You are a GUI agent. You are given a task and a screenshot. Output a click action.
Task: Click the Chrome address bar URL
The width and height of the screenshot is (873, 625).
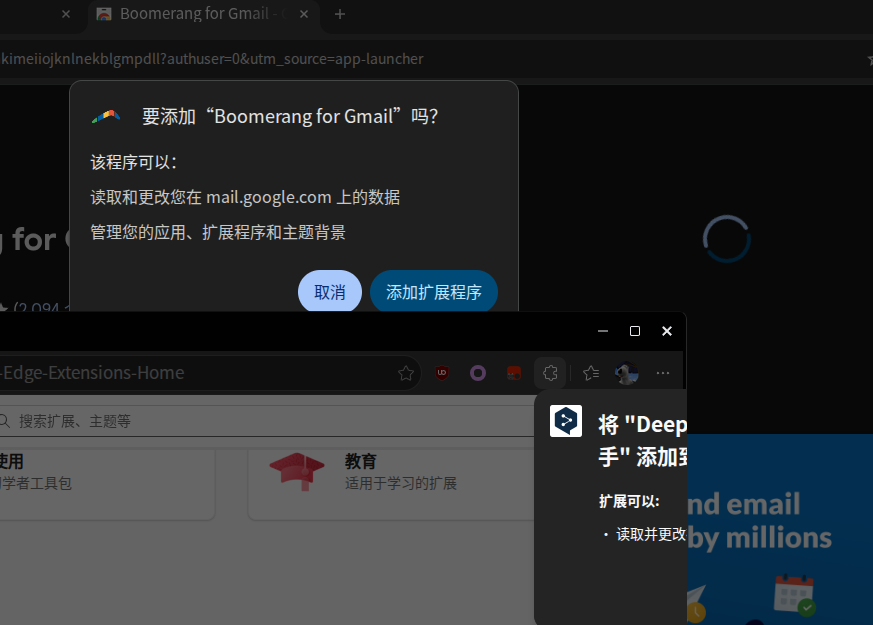tap(212, 59)
